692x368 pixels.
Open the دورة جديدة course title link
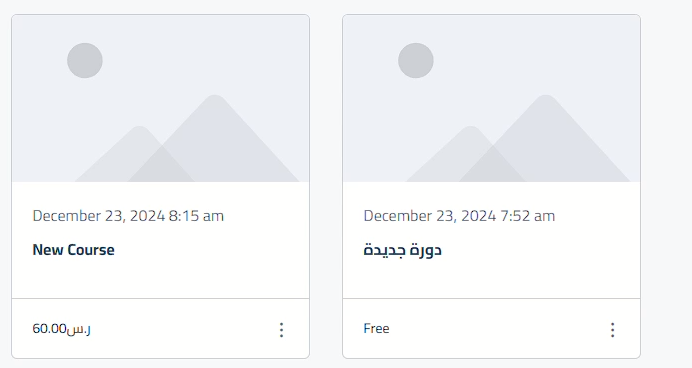click(x=402, y=250)
